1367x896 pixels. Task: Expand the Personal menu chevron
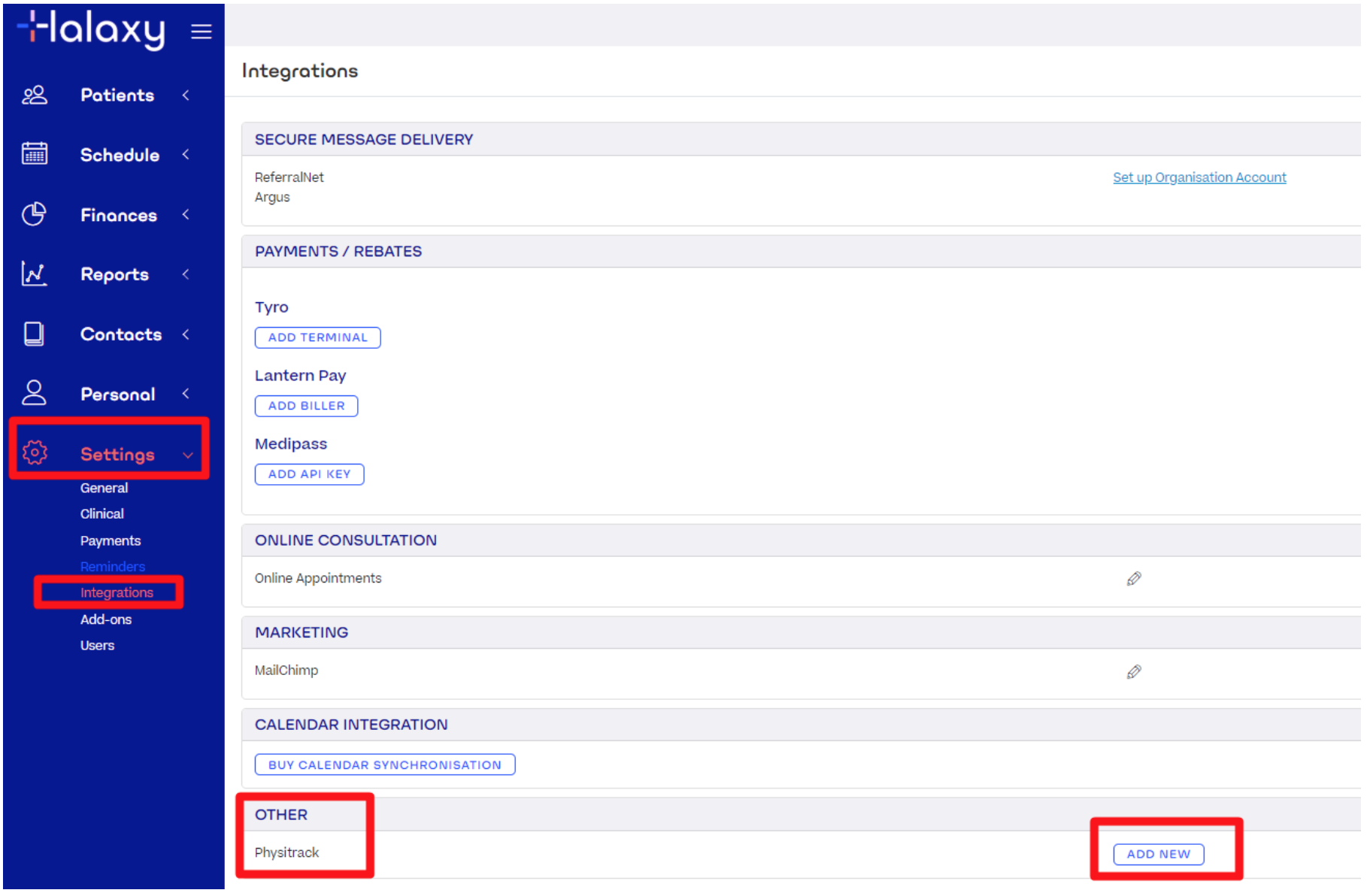[x=186, y=393]
